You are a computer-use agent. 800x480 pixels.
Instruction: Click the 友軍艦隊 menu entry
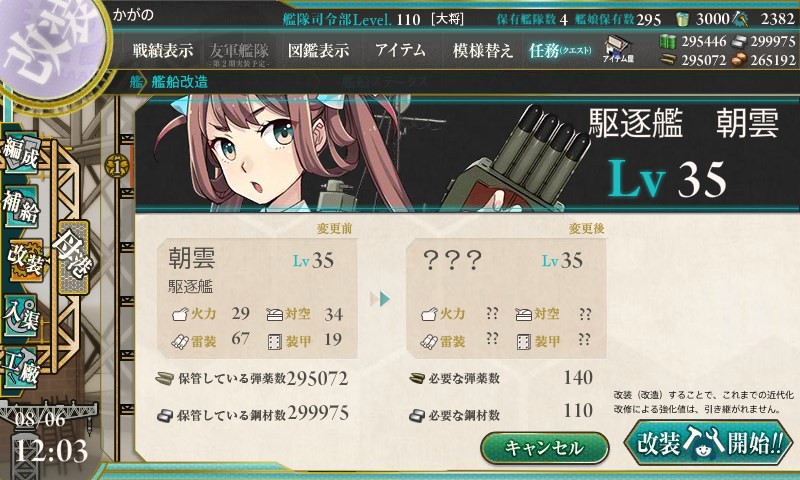click(x=239, y=53)
